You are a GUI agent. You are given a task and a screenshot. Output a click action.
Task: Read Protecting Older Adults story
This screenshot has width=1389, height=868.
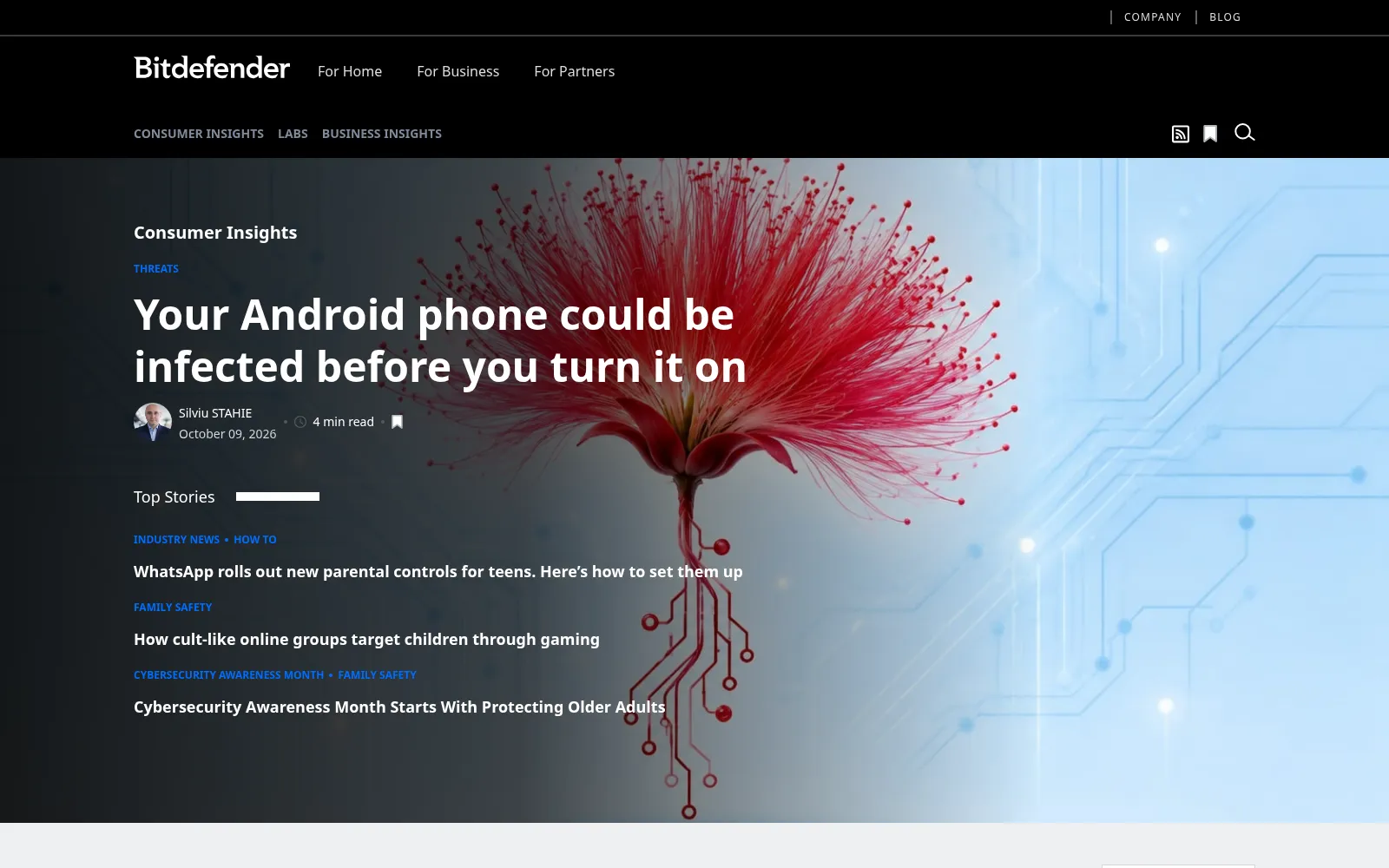click(399, 707)
